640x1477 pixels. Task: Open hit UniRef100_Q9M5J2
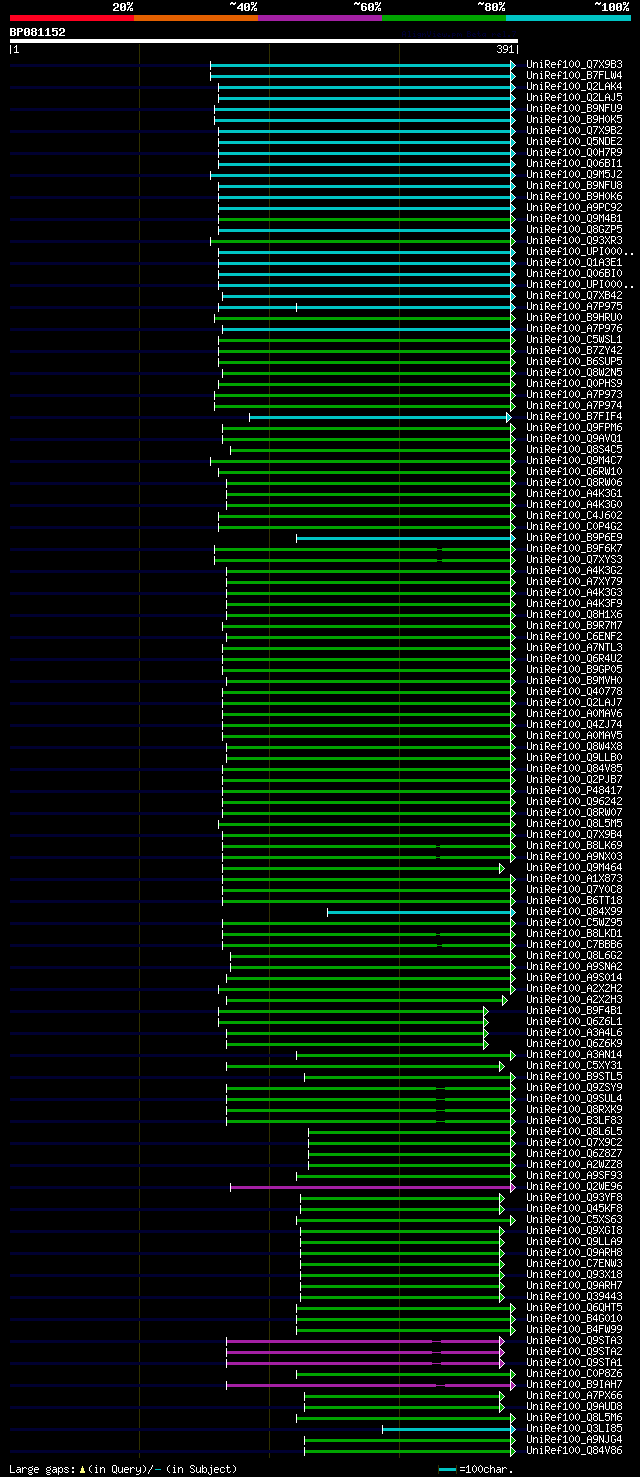[x=574, y=174]
